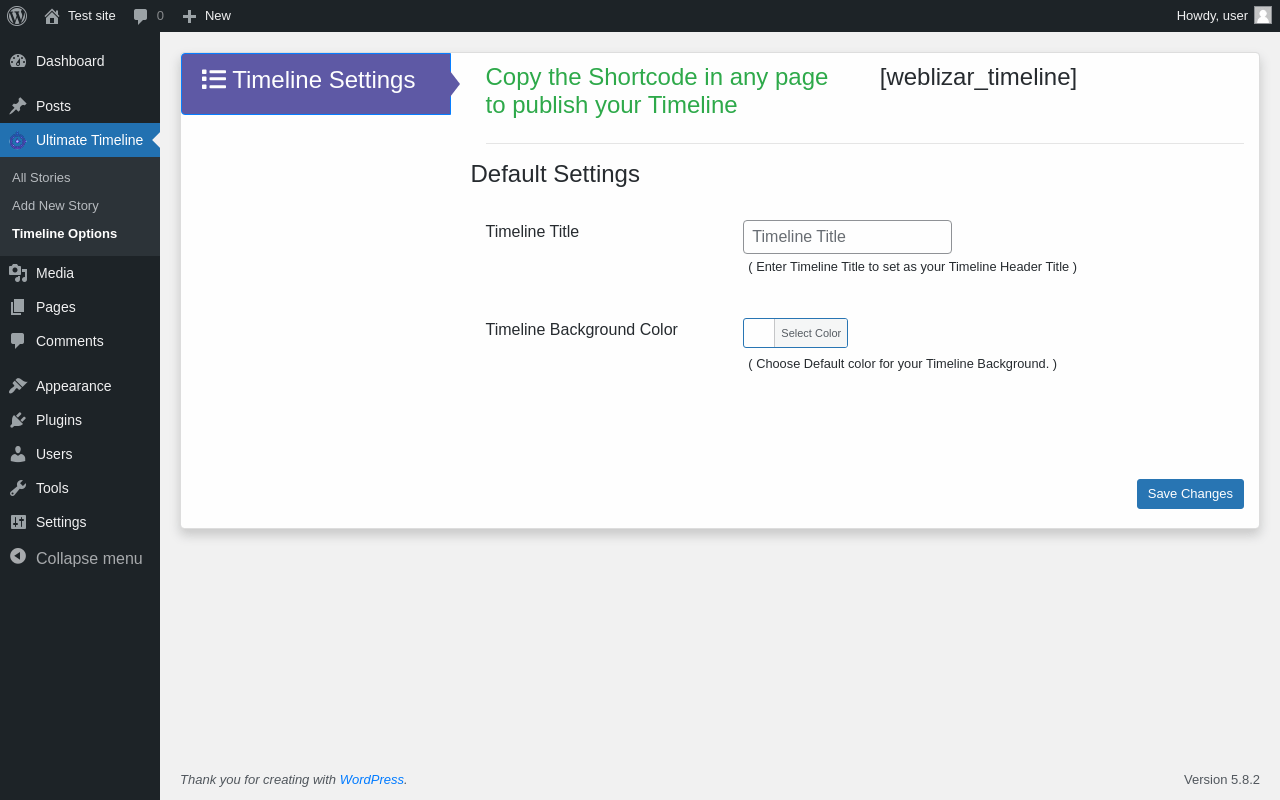The width and height of the screenshot is (1280, 800).
Task: Collapse the admin sidebar menu
Action: pos(80,558)
